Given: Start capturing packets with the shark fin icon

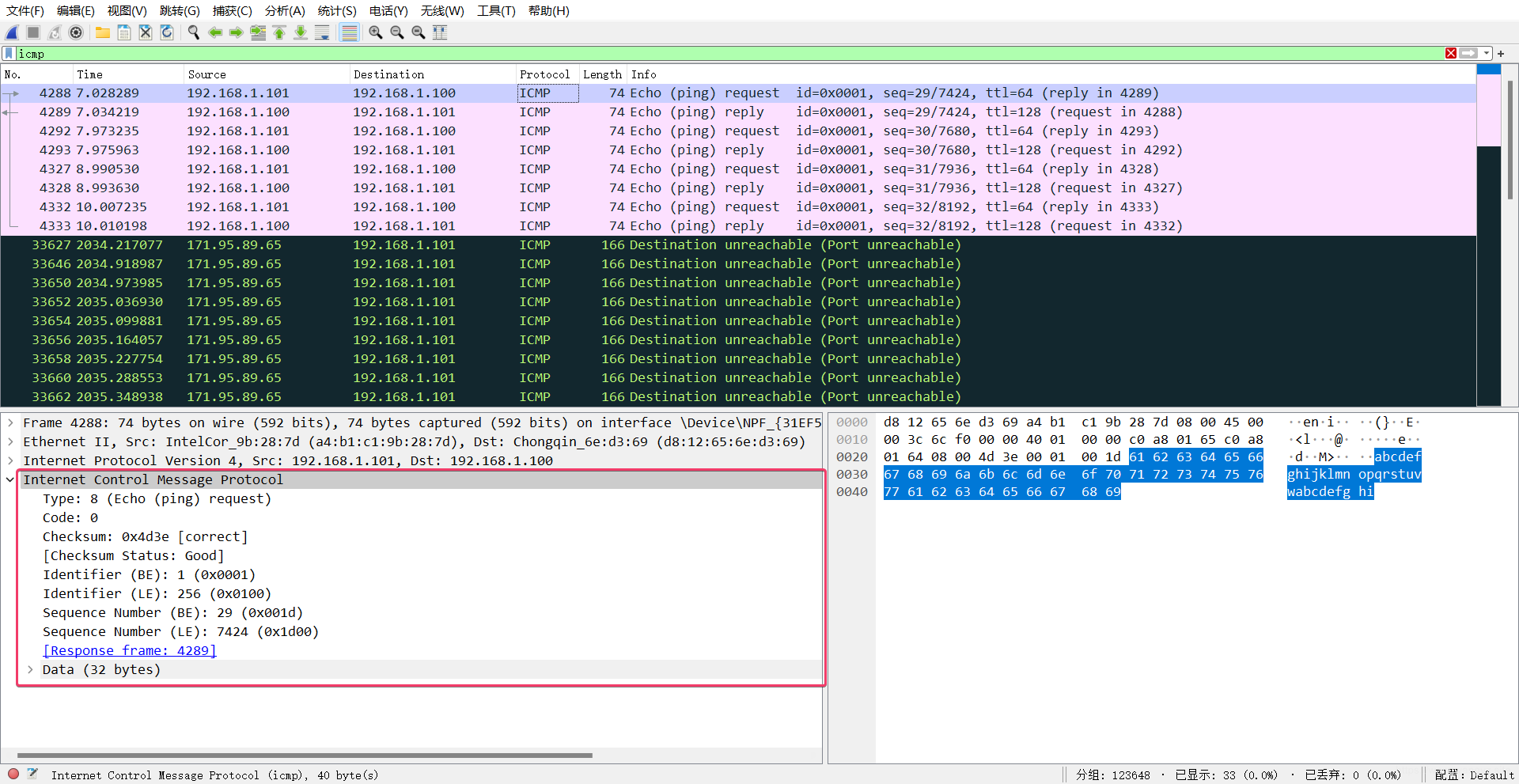Looking at the screenshot, I should tap(12, 32).
